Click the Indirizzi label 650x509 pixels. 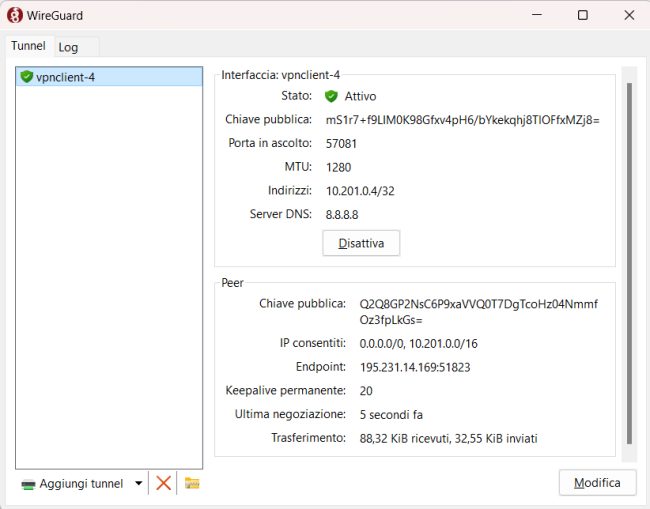click(290, 190)
